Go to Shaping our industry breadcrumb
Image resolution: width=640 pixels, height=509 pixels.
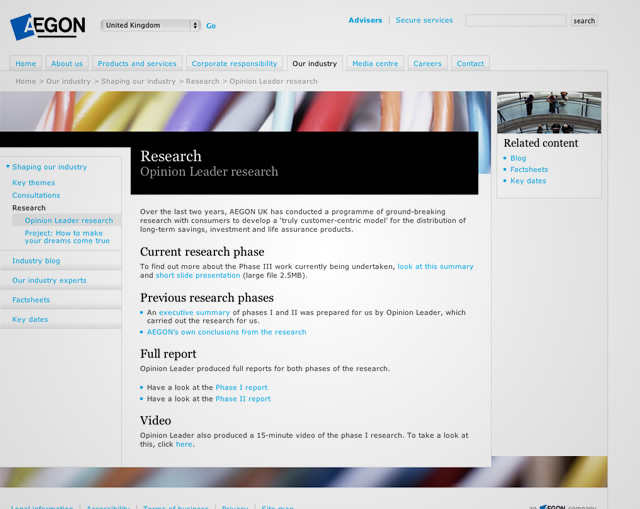[x=138, y=81]
